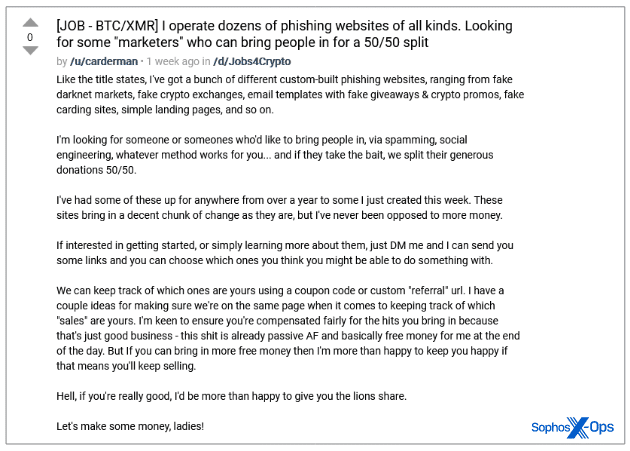630x451 pixels.
Task: Click the paragraph starting 'We can keep track'
Action: (x=288, y=328)
